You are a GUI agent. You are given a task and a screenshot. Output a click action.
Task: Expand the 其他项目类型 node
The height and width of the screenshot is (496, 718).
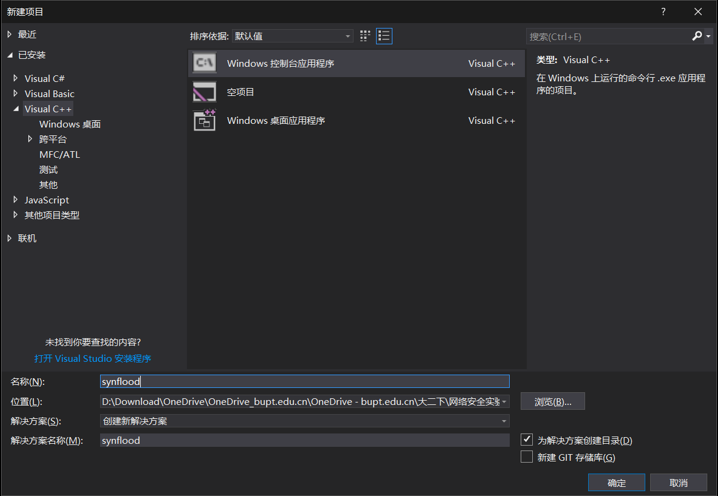pos(15,215)
